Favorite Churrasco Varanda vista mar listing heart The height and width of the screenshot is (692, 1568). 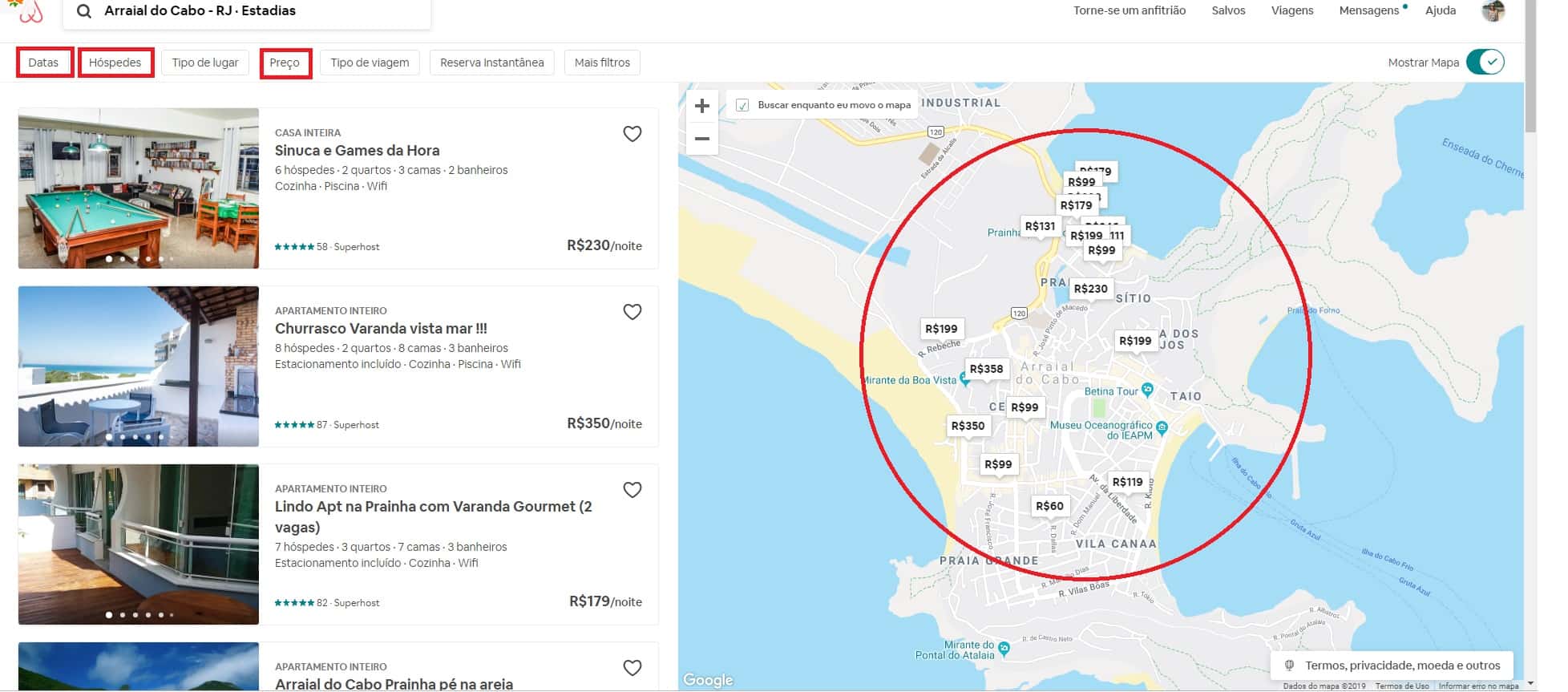[x=632, y=312]
